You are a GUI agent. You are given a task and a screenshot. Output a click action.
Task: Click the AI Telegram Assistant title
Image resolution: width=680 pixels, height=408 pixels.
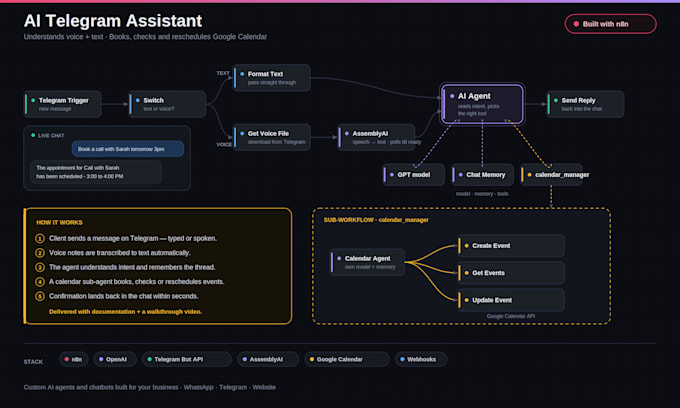[x=113, y=21]
